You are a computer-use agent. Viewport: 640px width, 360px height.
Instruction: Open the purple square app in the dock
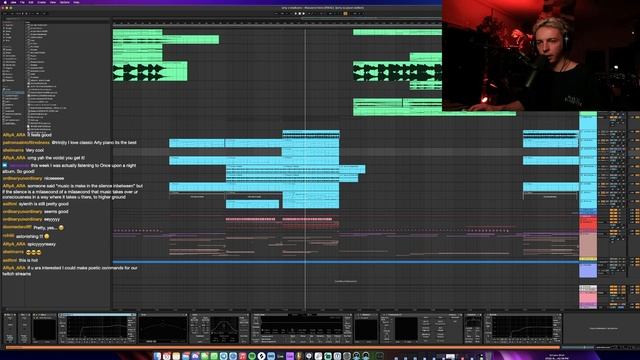(290, 356)
